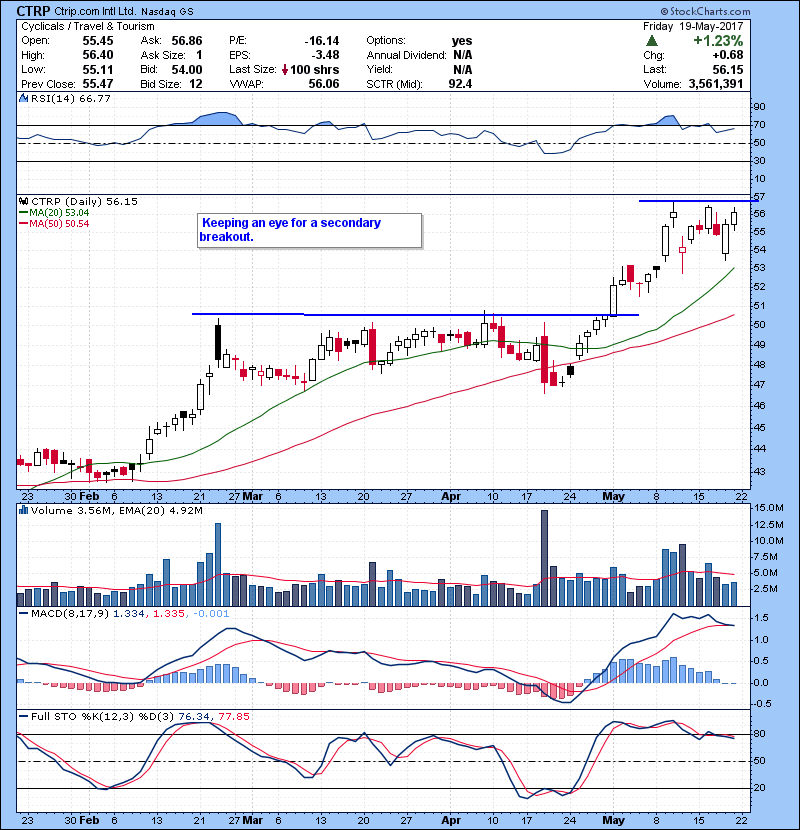Image resolution: width=800 pixels, height=830 pixels.
Task: Select the blue MACD legend line marker
Action: click(x=23, y=614)
